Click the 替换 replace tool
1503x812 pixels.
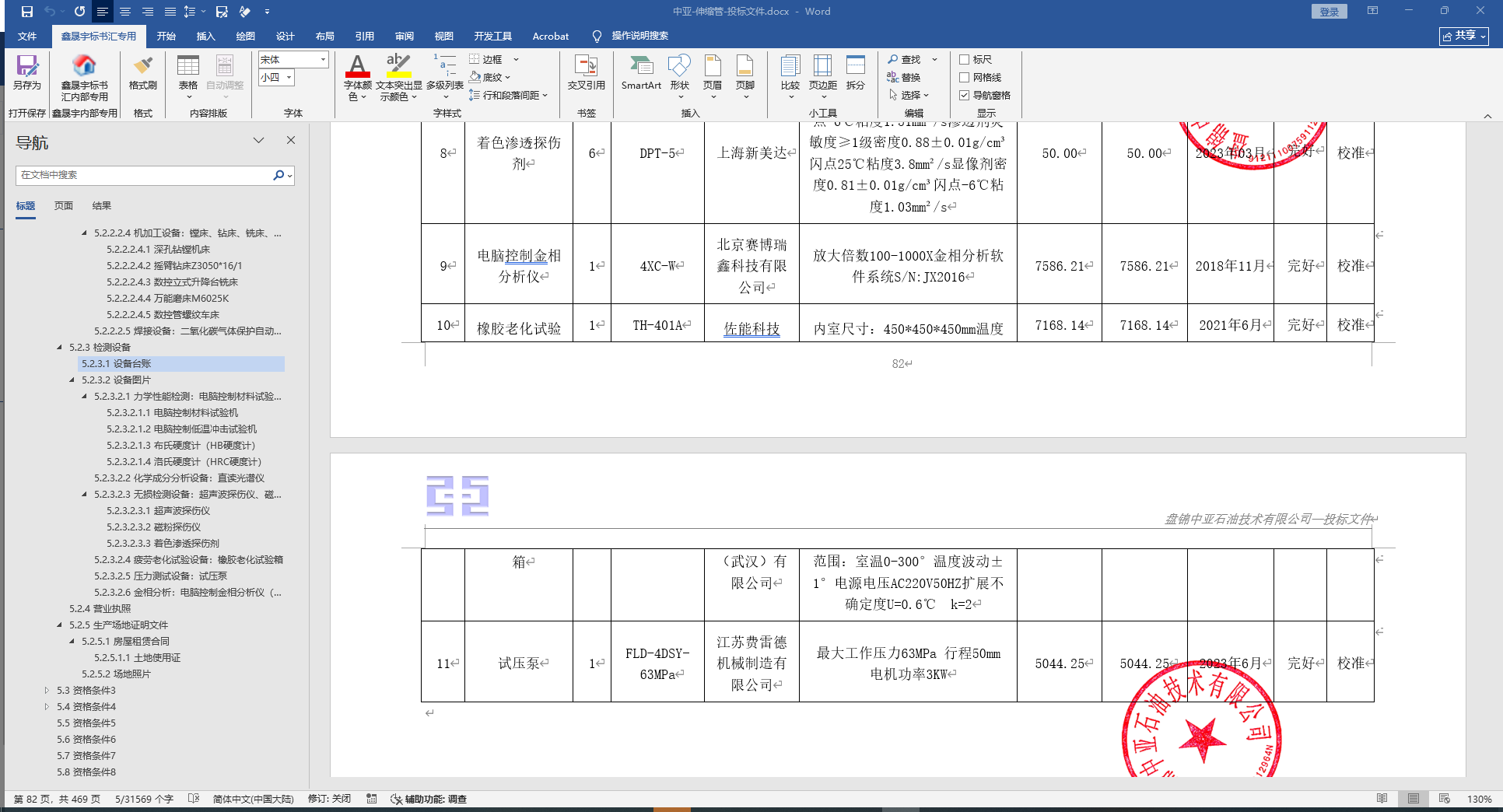point(903,77)
